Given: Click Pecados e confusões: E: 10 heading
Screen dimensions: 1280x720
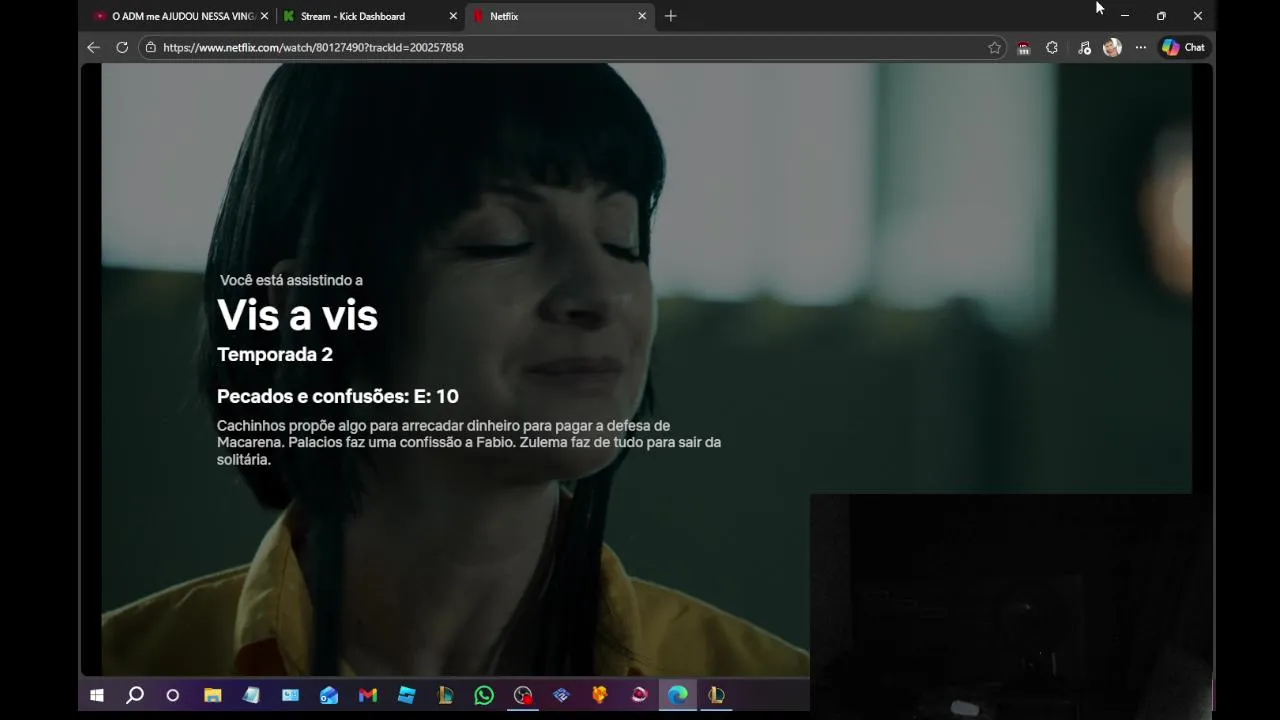Looking at the screenshot, I should (338, 396).
